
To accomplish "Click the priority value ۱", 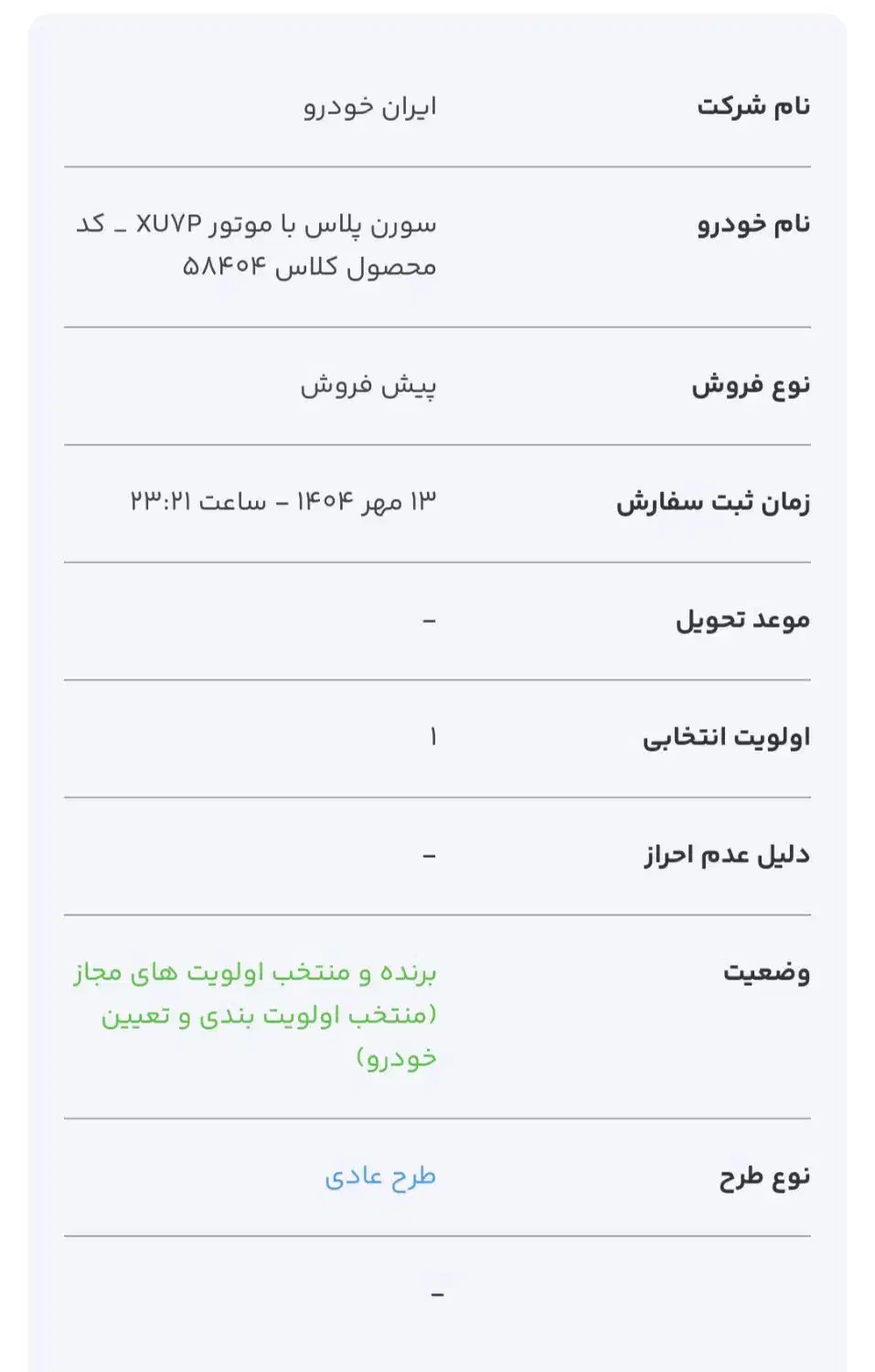I will tap(432, 737).
